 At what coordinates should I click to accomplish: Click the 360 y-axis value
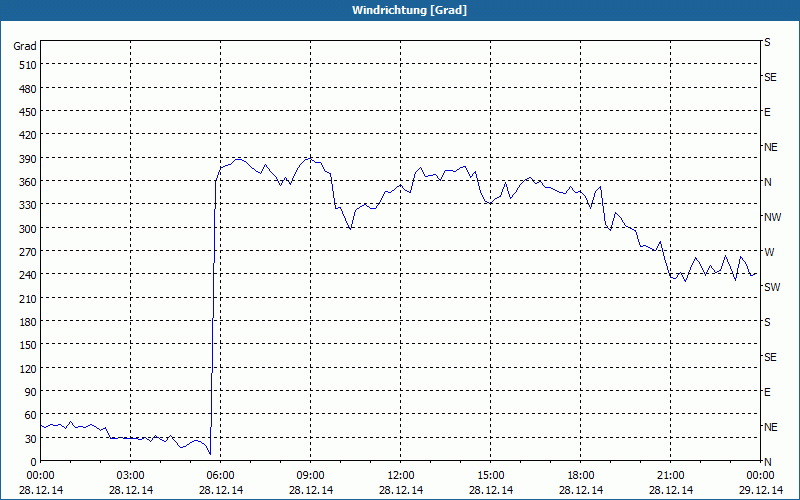(x=28, y=182)
